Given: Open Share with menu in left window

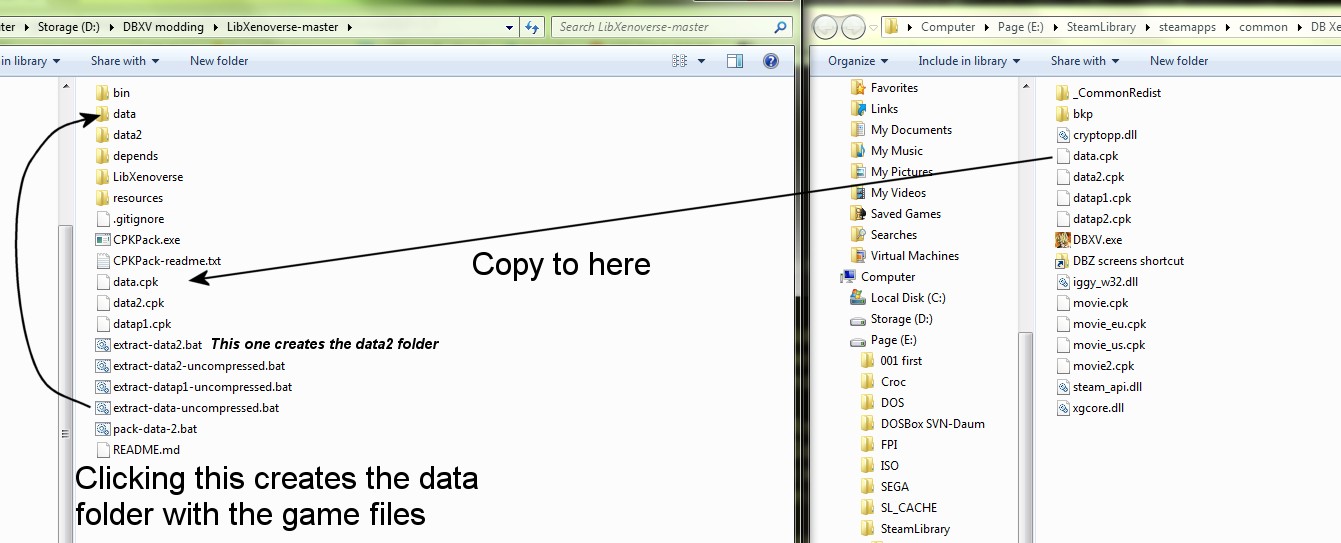Looking at the screenshot, I should pos(125,61).
